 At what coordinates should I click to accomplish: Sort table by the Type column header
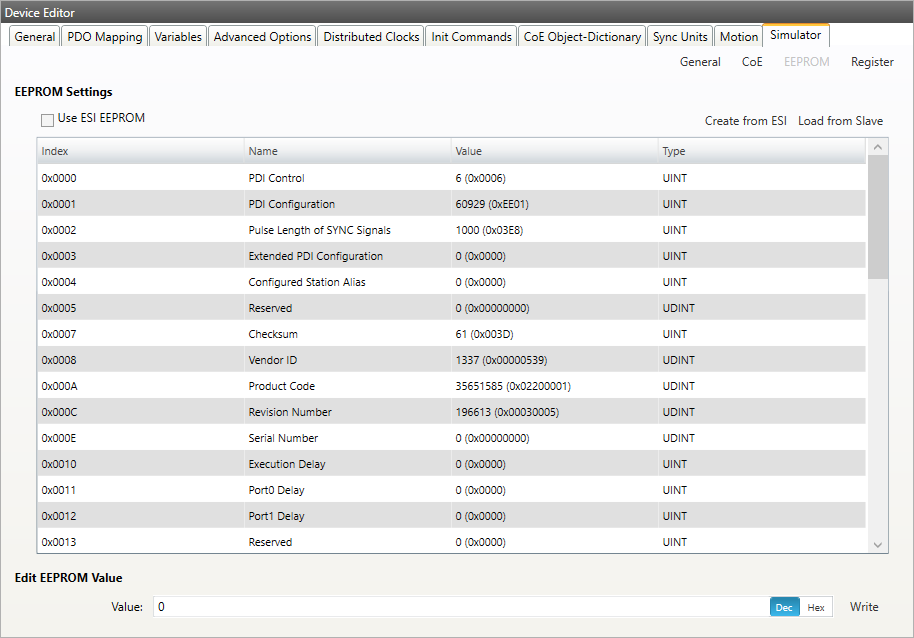coord(760,151)
